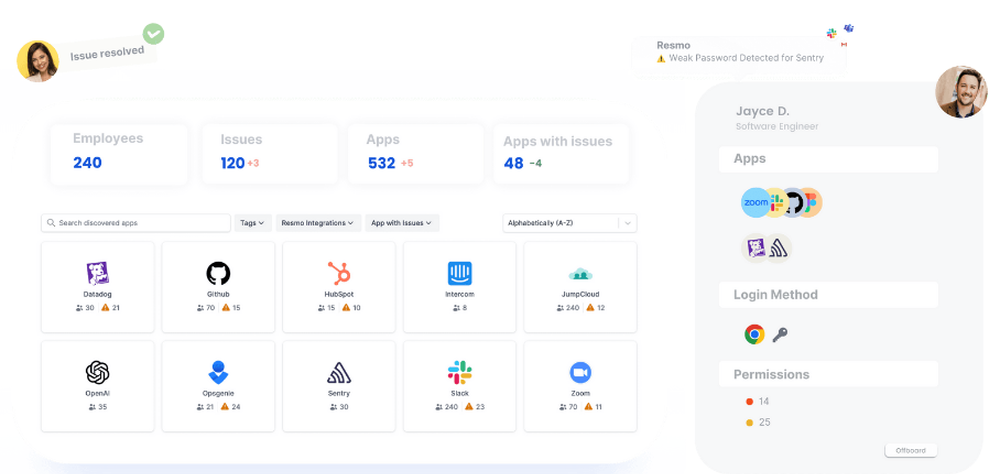
Task: Select the HubSpot logo in app grid
Action: (x=339, y=273)
